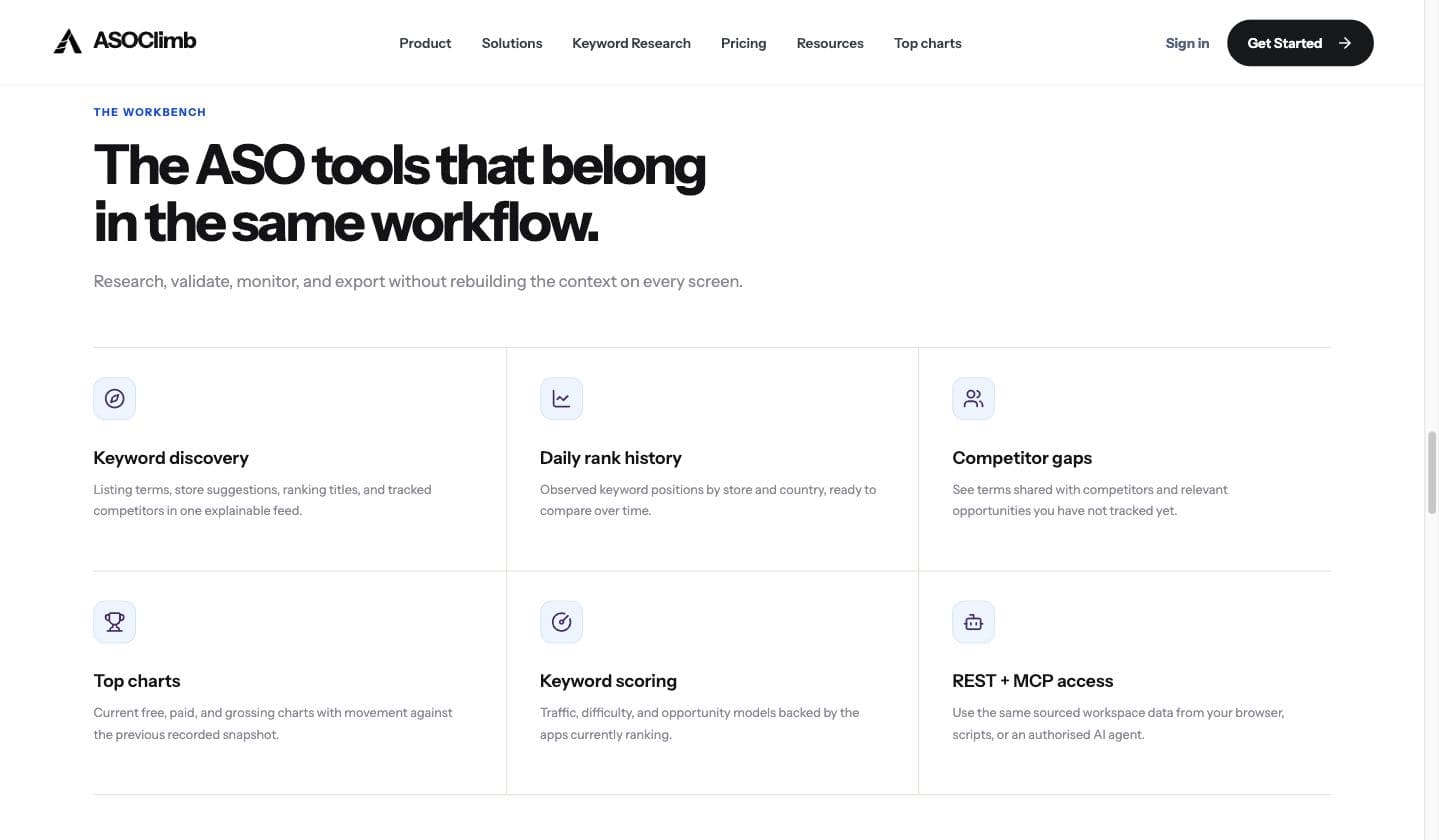Go to Keyword Research in the navbar
The width and height of the screenshot is (1439, 840).
pyautogui.click(x=631, y=43)
